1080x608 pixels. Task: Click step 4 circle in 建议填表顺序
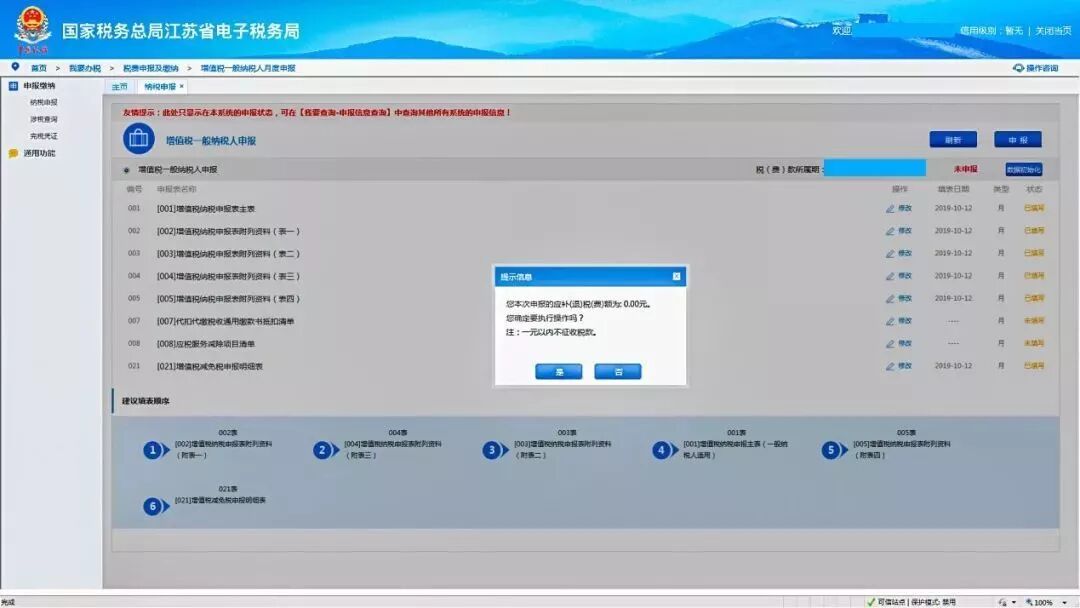[x=661, y=450]
